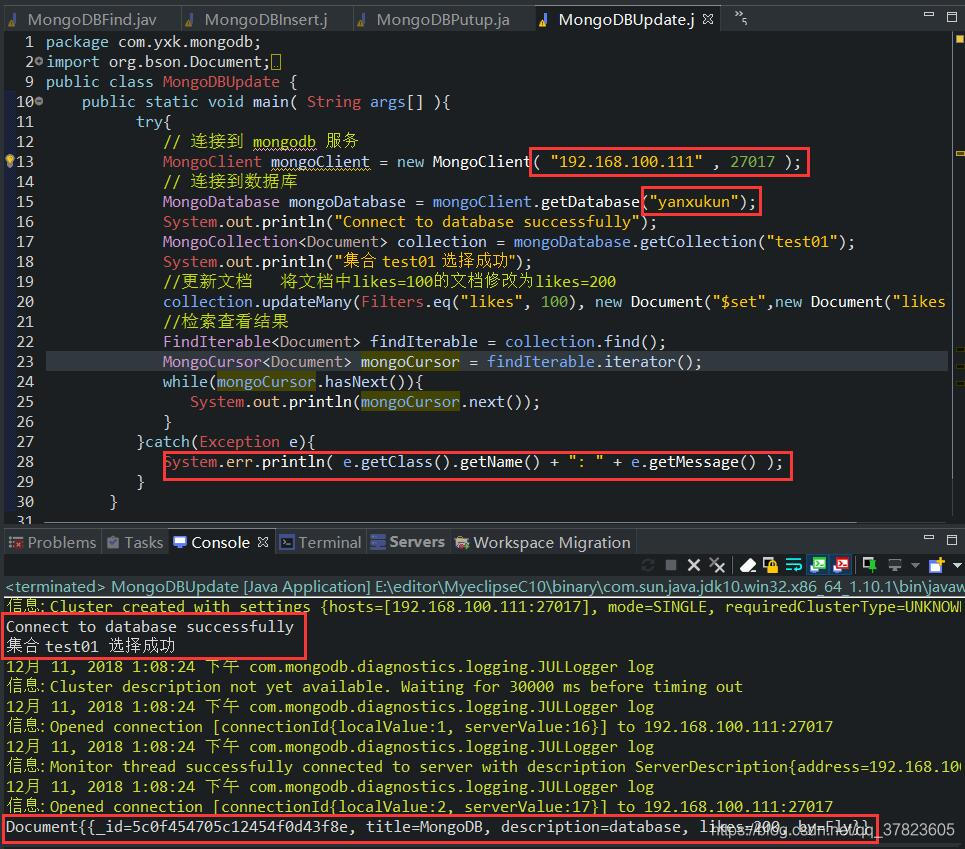Switch to the Terminal view tab

321,542
